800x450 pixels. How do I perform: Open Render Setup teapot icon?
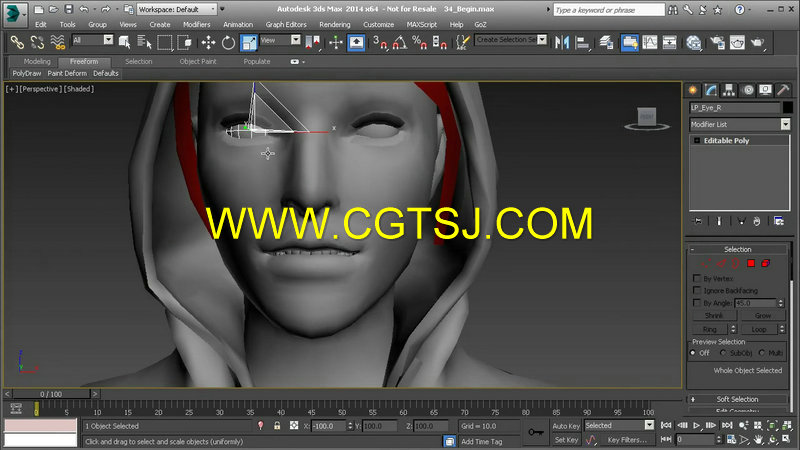[717, 42]
